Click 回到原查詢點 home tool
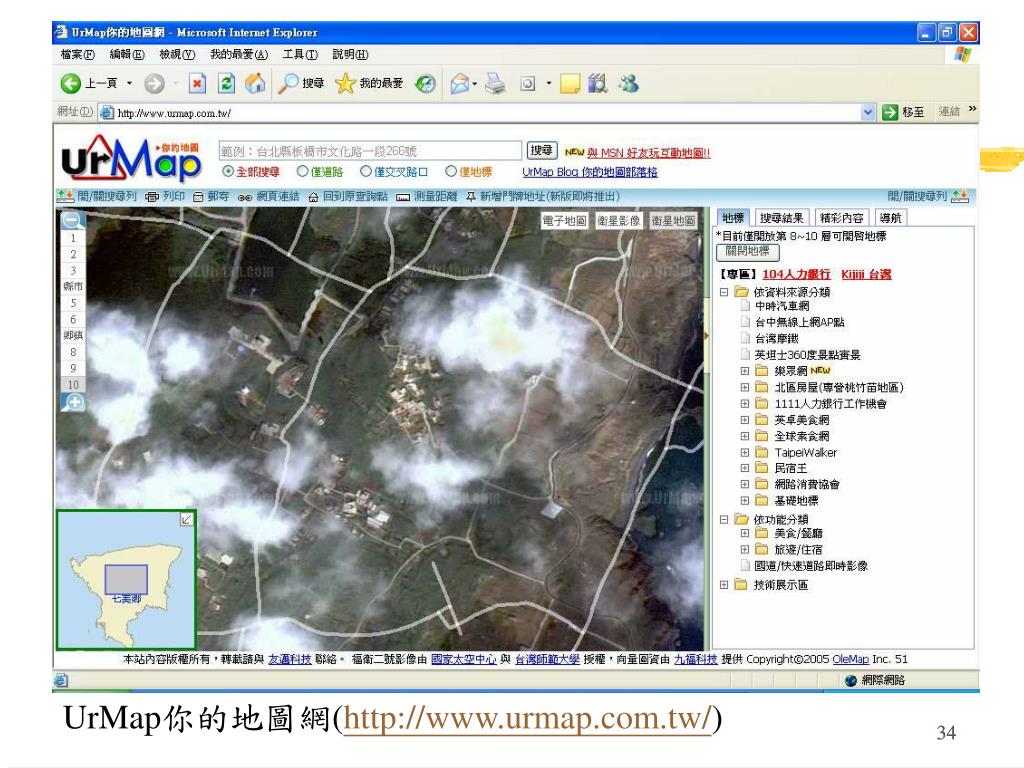This screenshot has height=768, width=1024. (347, 197)
